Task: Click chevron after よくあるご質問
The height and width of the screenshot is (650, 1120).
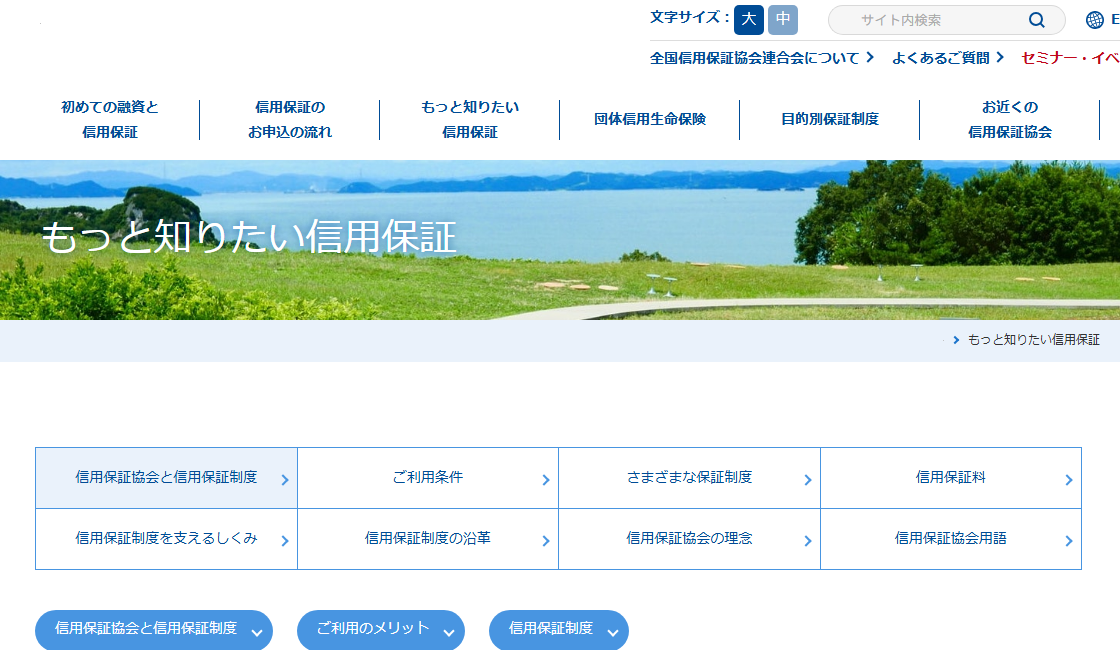Action: click(1000, 57)
